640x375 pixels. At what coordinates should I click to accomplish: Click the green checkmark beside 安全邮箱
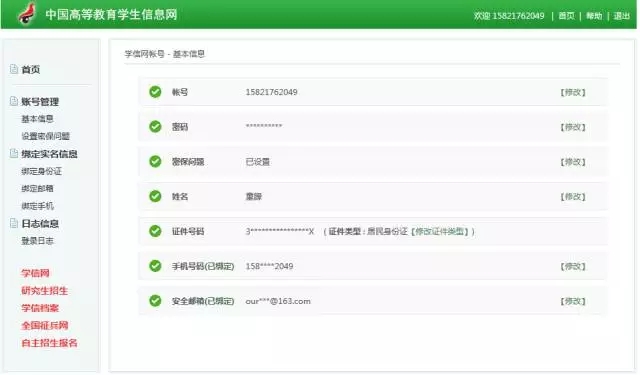pyautogui.click(x=155, y=301)
